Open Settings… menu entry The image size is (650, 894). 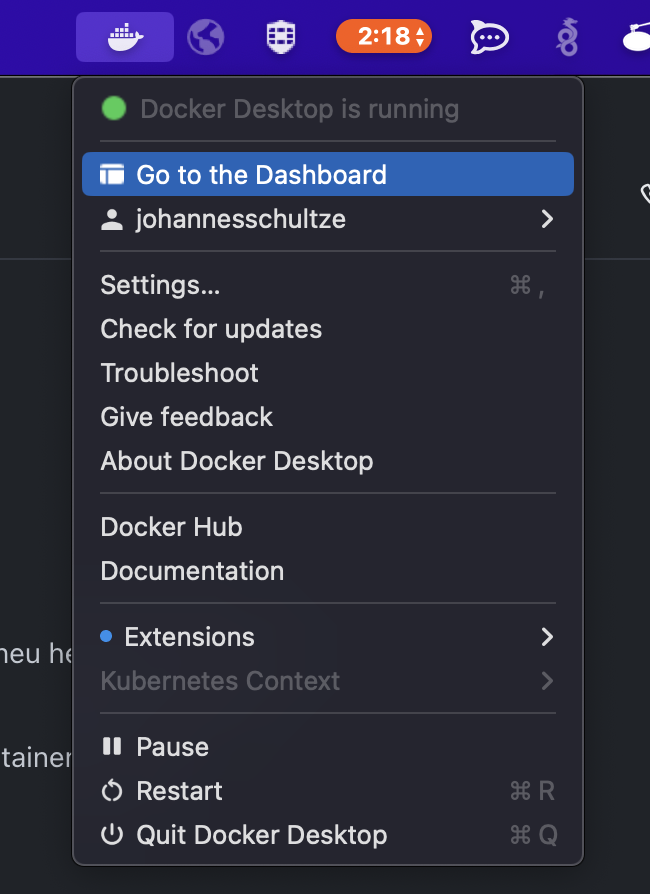[160, 285]
